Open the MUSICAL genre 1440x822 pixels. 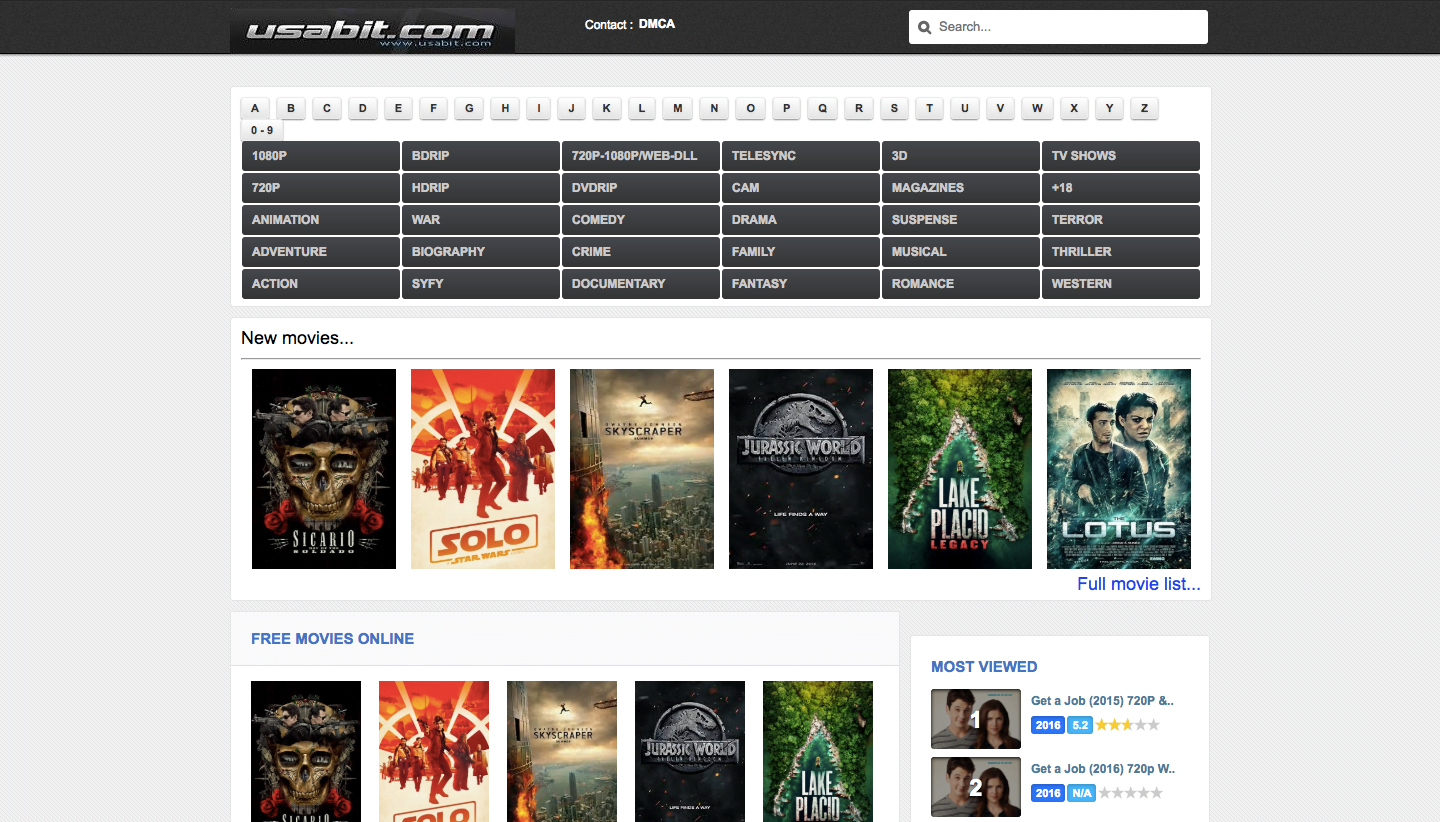click(961, 252)
